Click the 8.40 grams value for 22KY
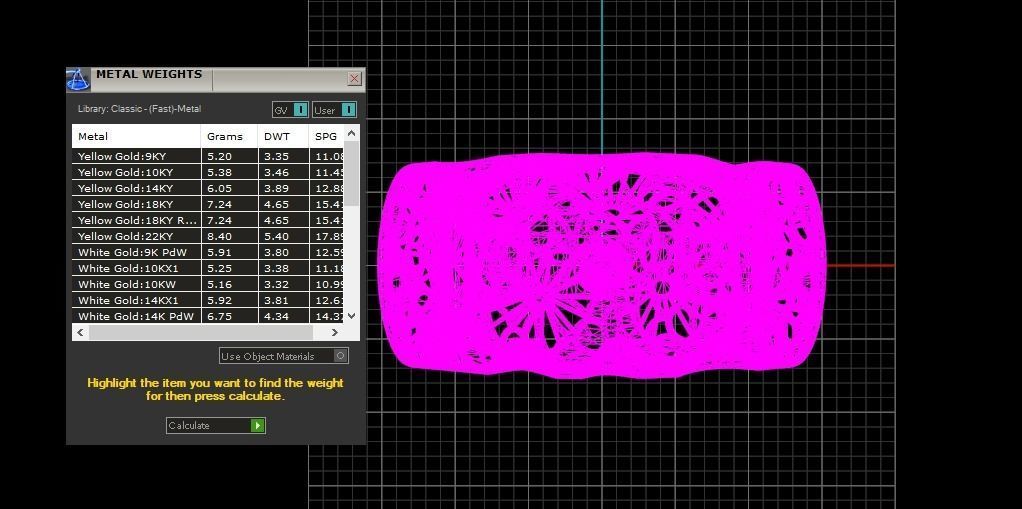This screenshot has height=509, width=1022. (x=219, y=236)
